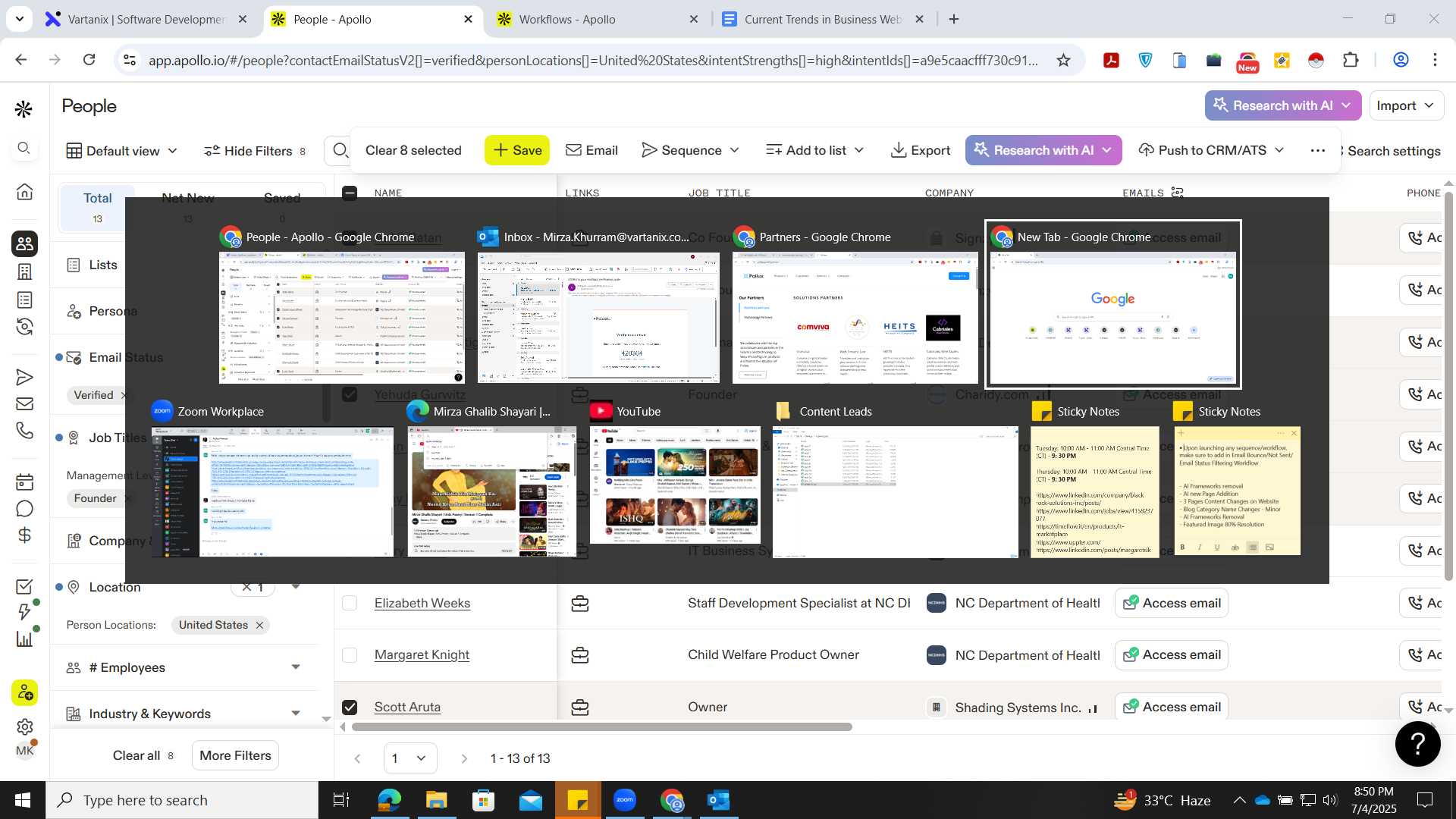Image resolution: width=1456 pixels, height=819 pixels.
Task: Remove the Founder job title chip
Action: pyautogui.click(x=127, y=498)
